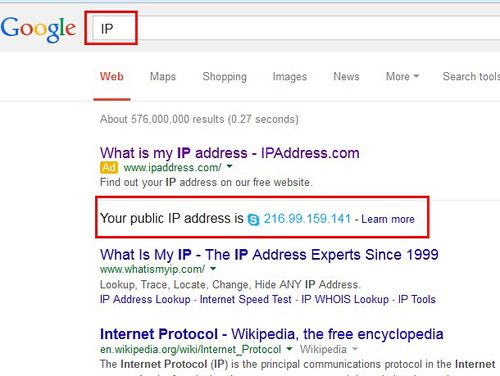The height and width of the screenshot is (376, 500).
Task: Open the What Is My IP result
Action: pyautogui.click(x=269, y=255)
